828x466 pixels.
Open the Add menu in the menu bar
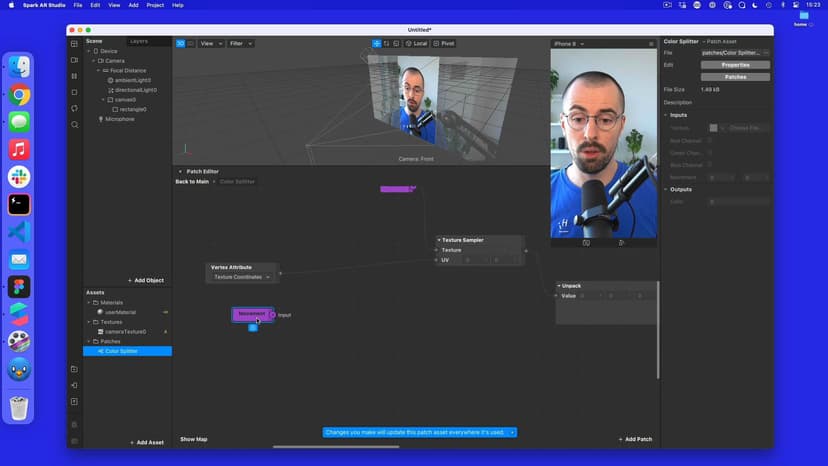tap(134, 5)
